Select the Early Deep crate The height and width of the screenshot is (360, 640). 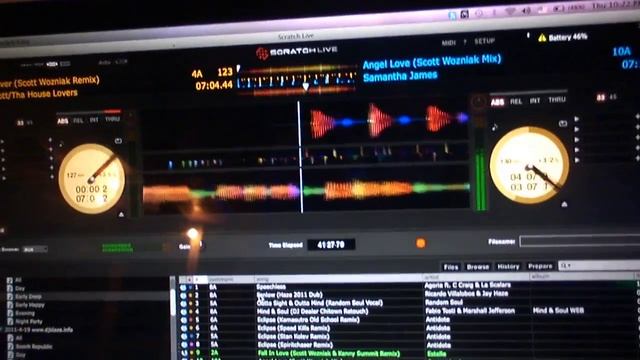pos(28,297)
